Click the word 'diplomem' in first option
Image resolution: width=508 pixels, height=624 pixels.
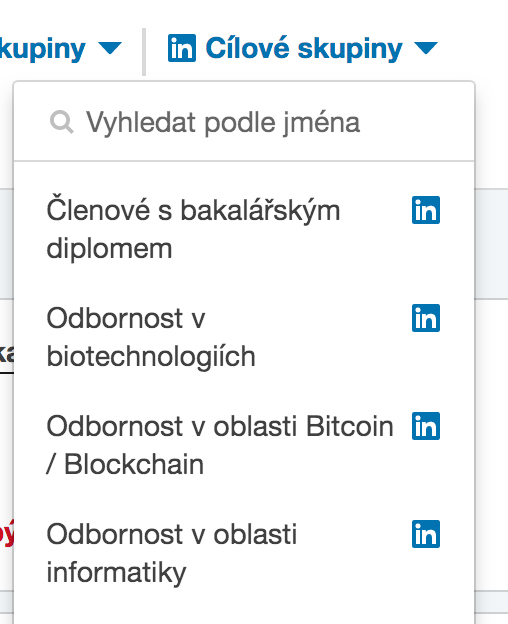(x=109, y=249)
